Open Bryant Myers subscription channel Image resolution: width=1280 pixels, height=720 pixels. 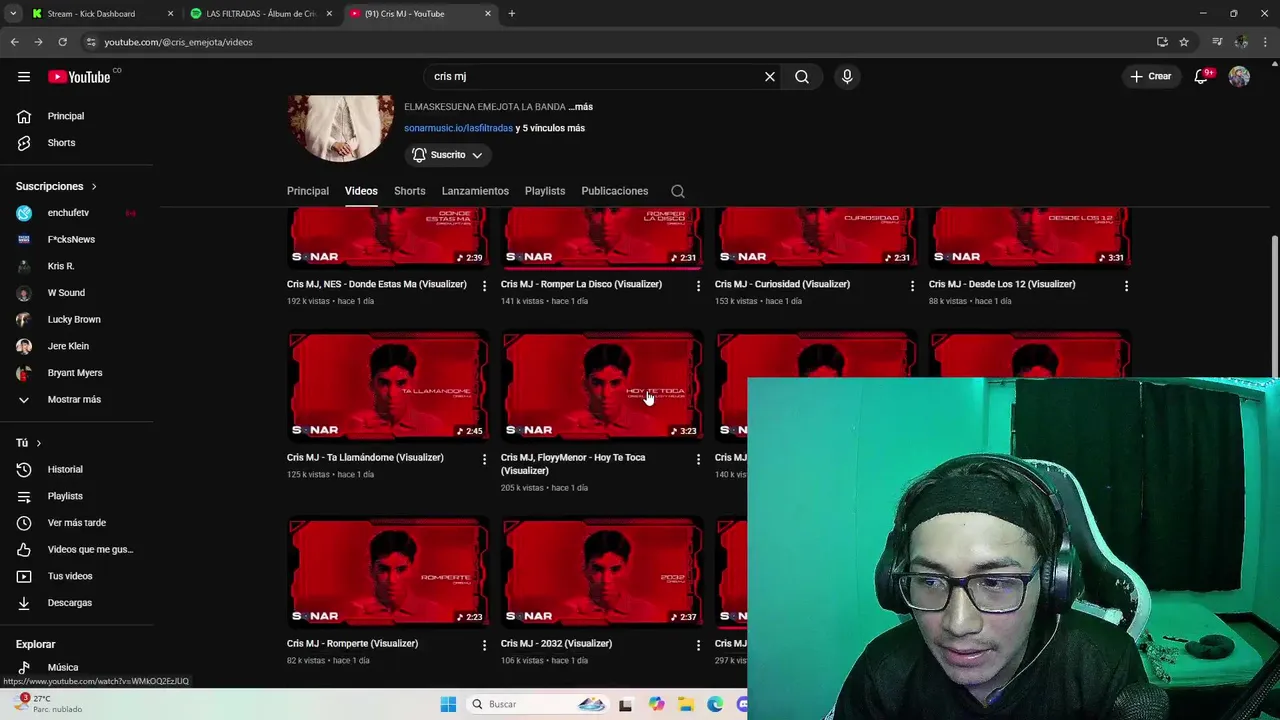coord(76,373)
